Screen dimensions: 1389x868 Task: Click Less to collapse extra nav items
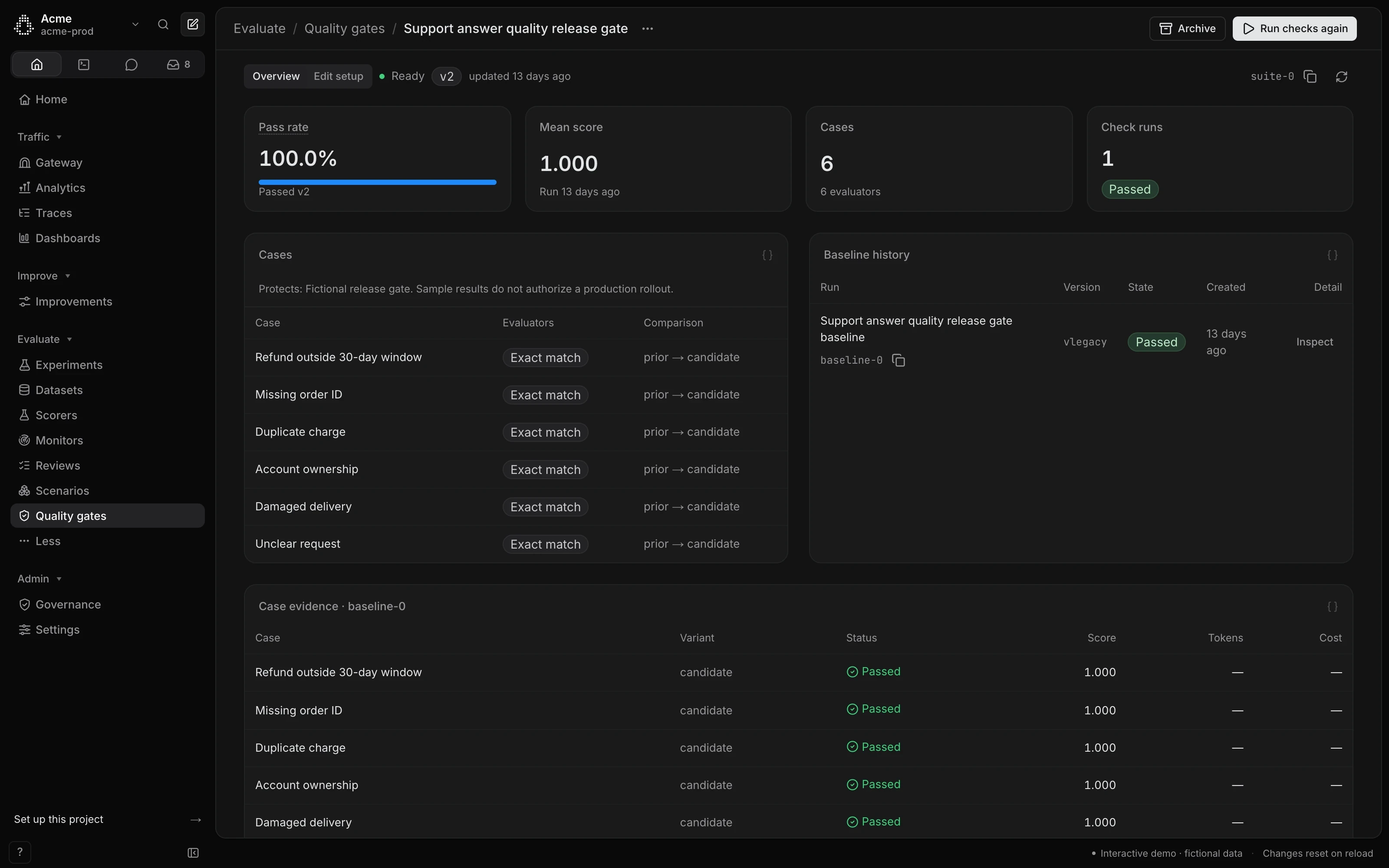pyautogui.click(x=107, y=541)
